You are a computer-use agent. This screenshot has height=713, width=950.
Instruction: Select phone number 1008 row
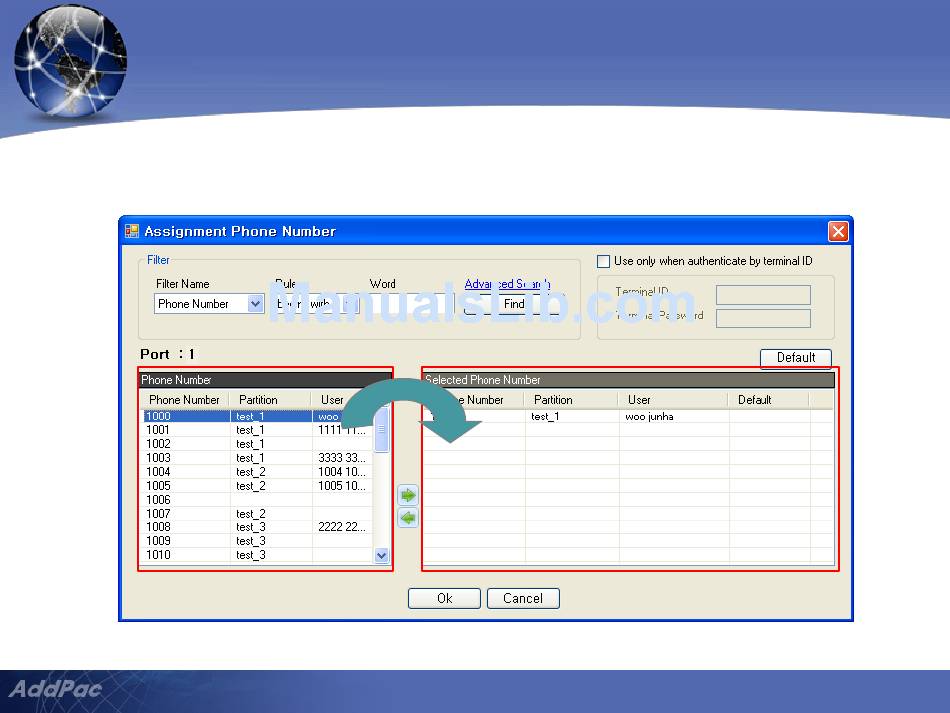pos(159,527)
